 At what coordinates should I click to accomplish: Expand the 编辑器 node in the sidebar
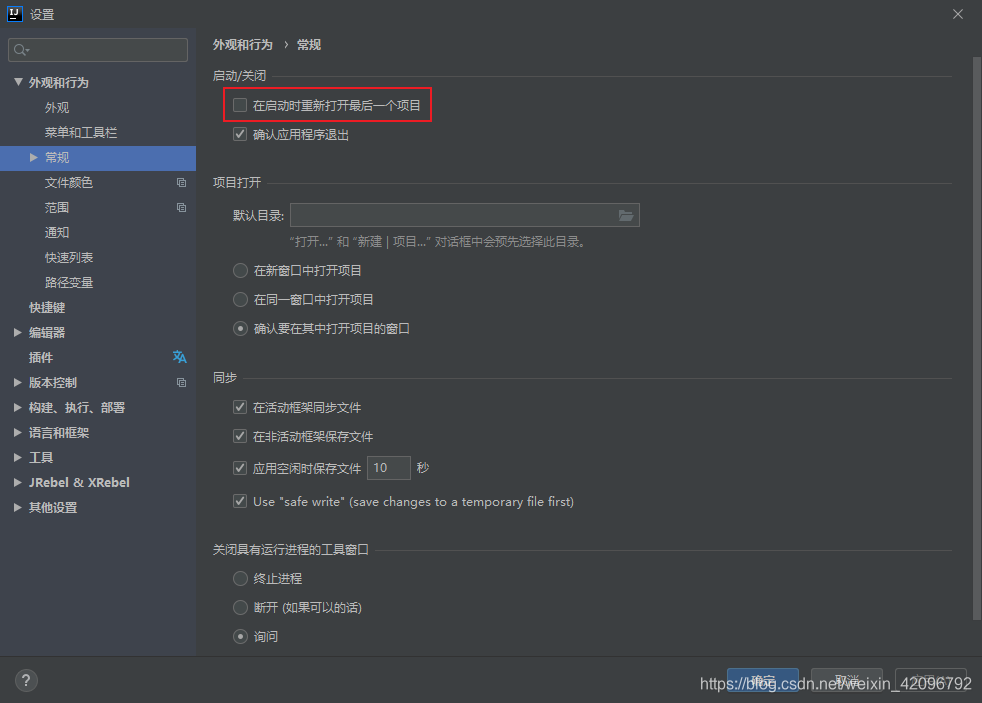click(17, 332)
